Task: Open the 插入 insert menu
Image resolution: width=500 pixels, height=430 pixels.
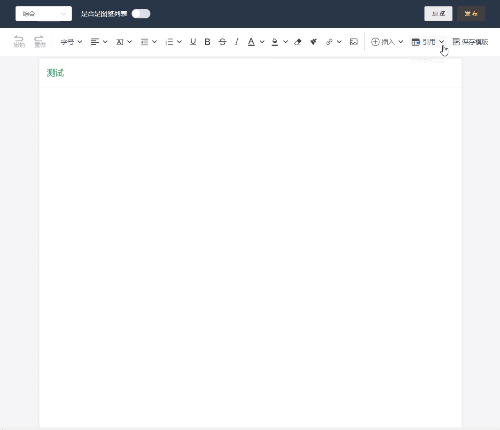Action: (x=387, y=42)
